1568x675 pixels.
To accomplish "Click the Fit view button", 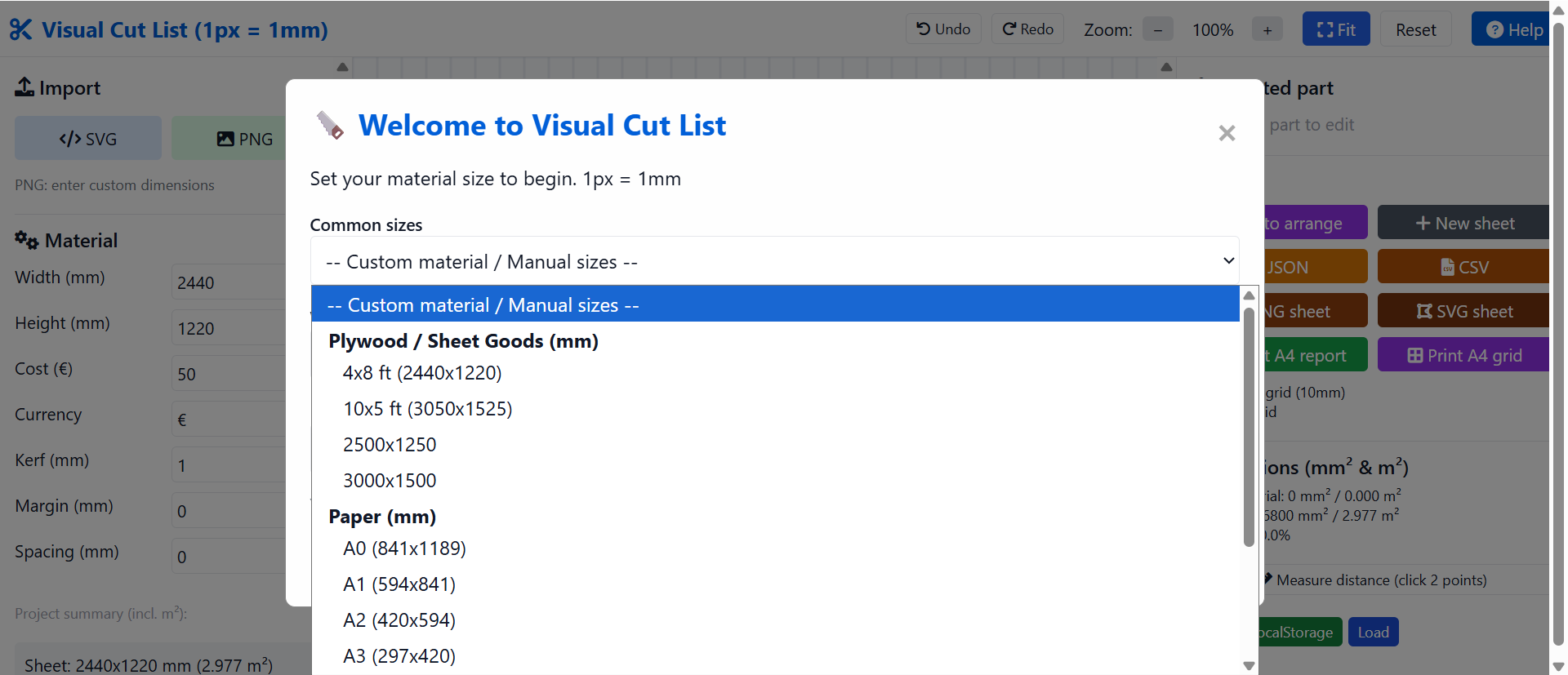I will click(1336, 29).
